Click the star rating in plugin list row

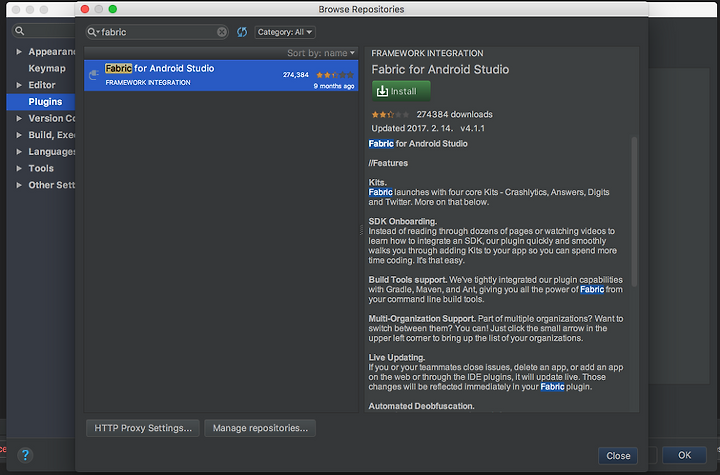click(335, 75)
